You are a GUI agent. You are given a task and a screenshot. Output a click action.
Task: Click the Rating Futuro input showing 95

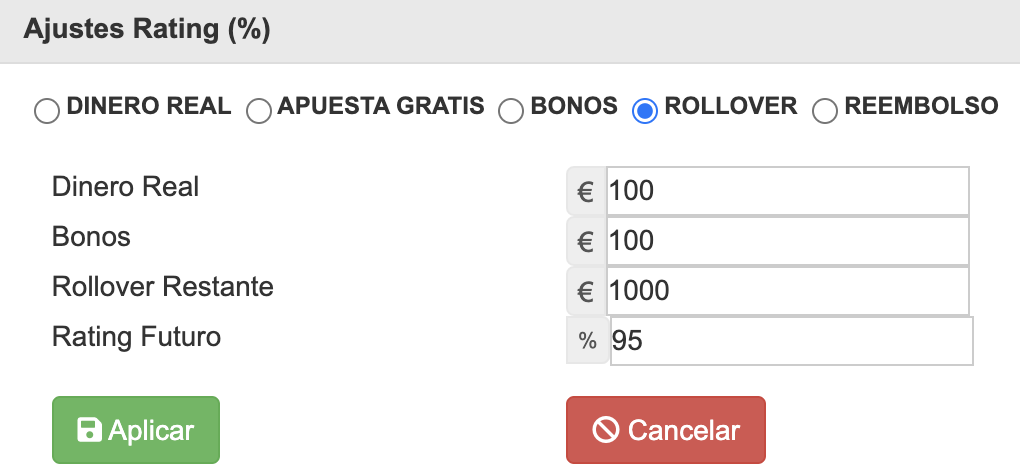pyautogui.click(x=790, y=341)
